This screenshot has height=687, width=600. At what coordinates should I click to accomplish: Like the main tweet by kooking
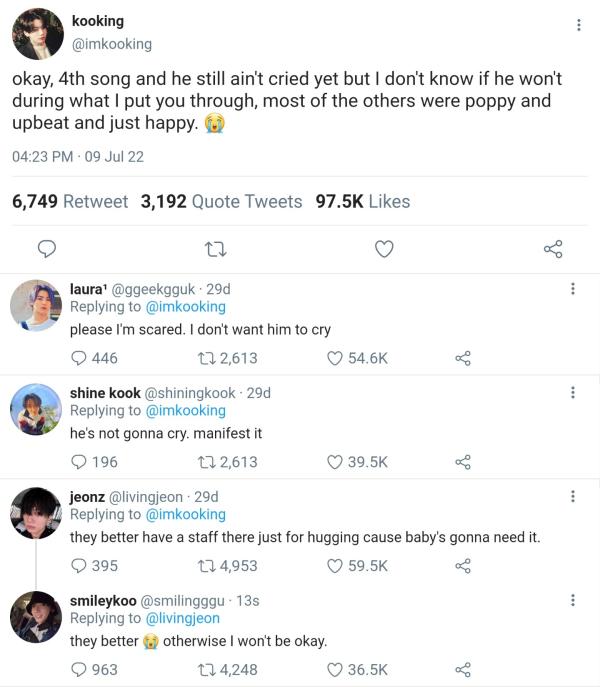[x=384, y=249]
